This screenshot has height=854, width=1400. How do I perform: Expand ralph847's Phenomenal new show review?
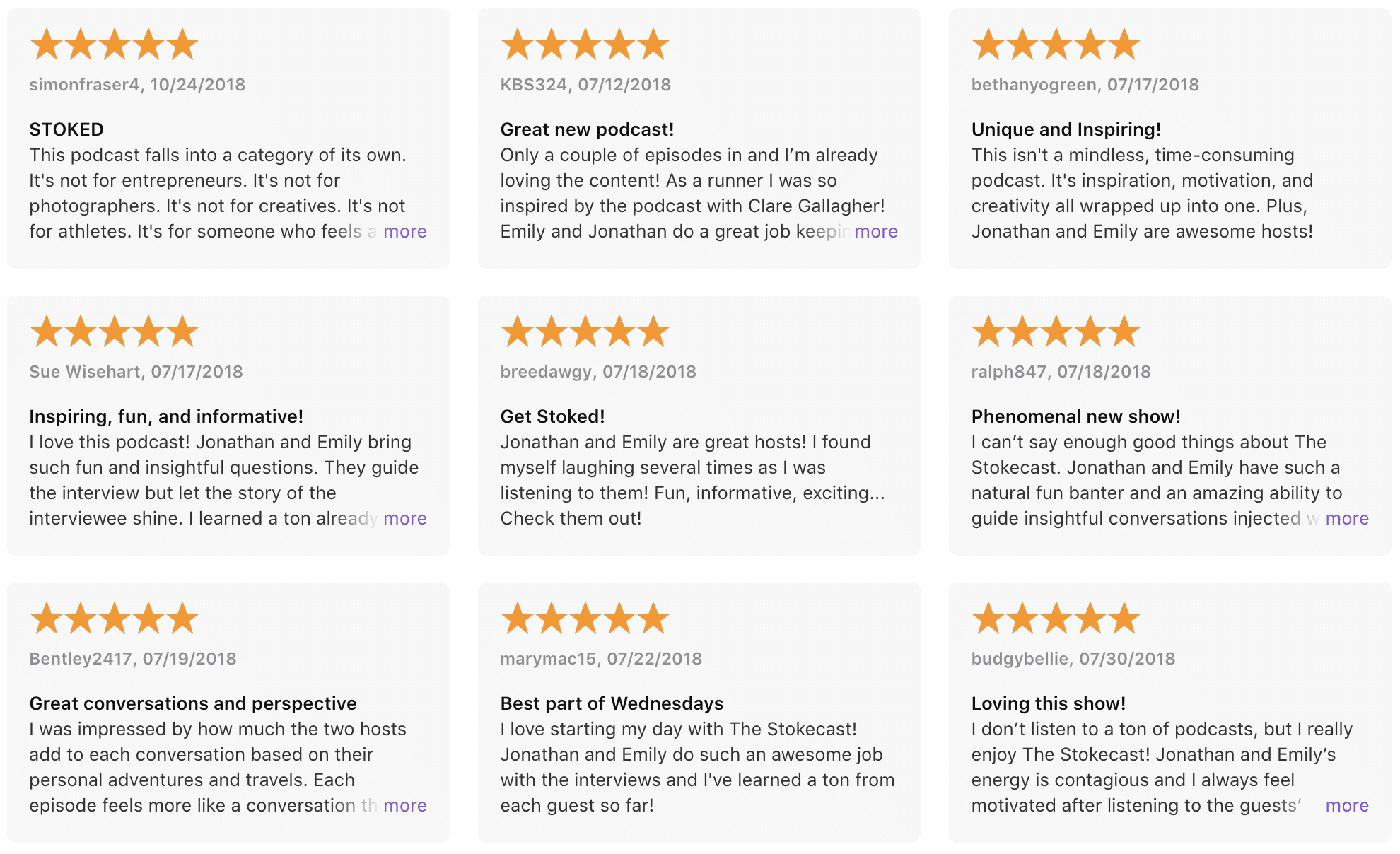(1346, 518)
